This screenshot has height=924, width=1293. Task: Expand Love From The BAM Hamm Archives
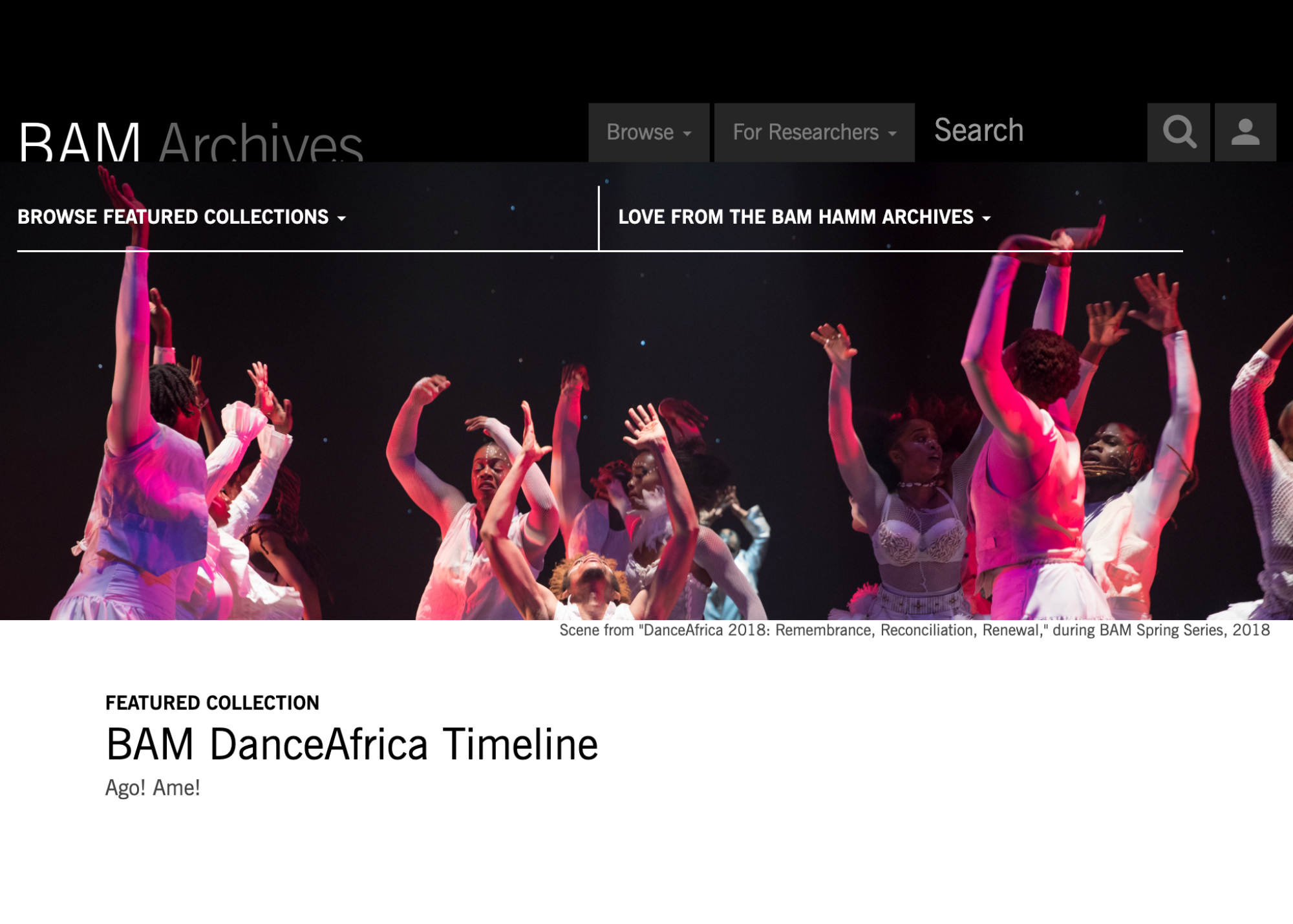(804, 217)
